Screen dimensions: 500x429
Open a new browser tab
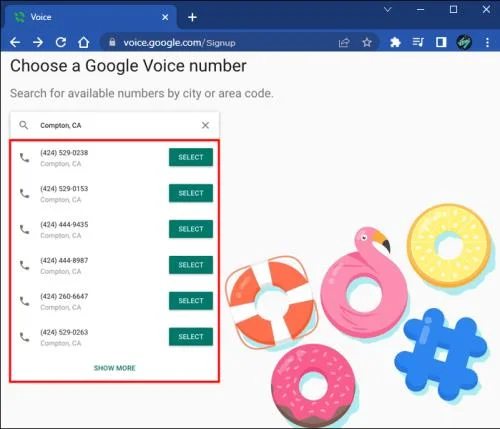click(192, 17)
